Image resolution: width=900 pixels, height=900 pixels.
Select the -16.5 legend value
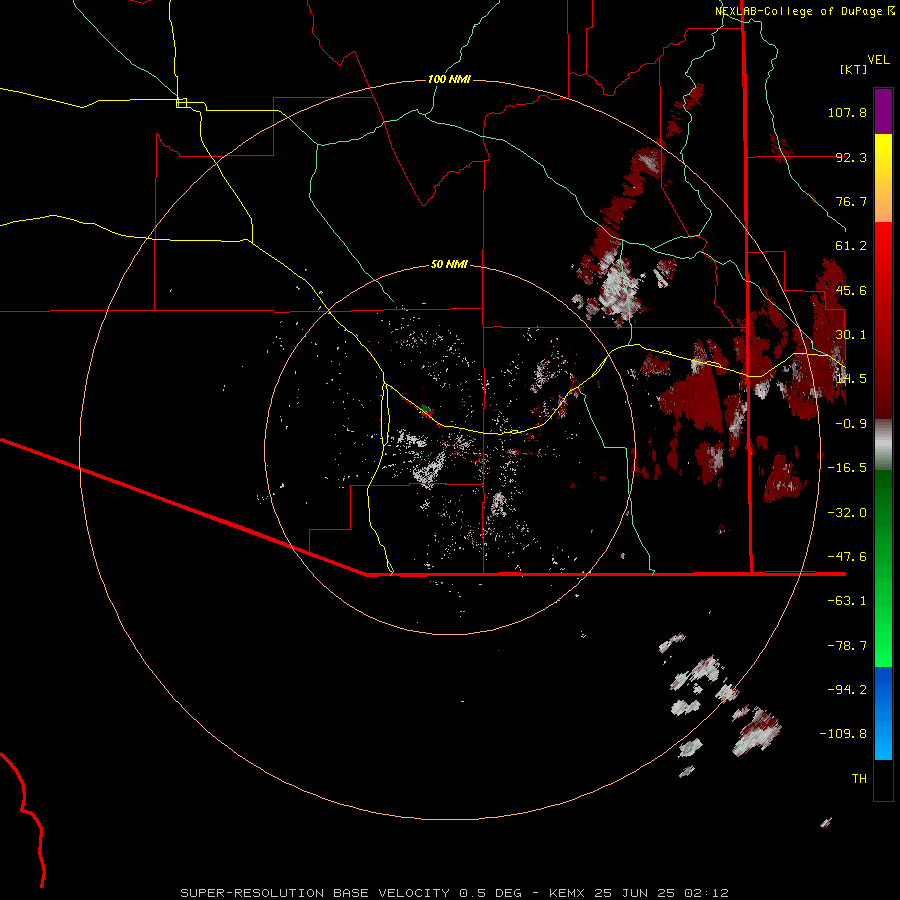coord(847,468)
